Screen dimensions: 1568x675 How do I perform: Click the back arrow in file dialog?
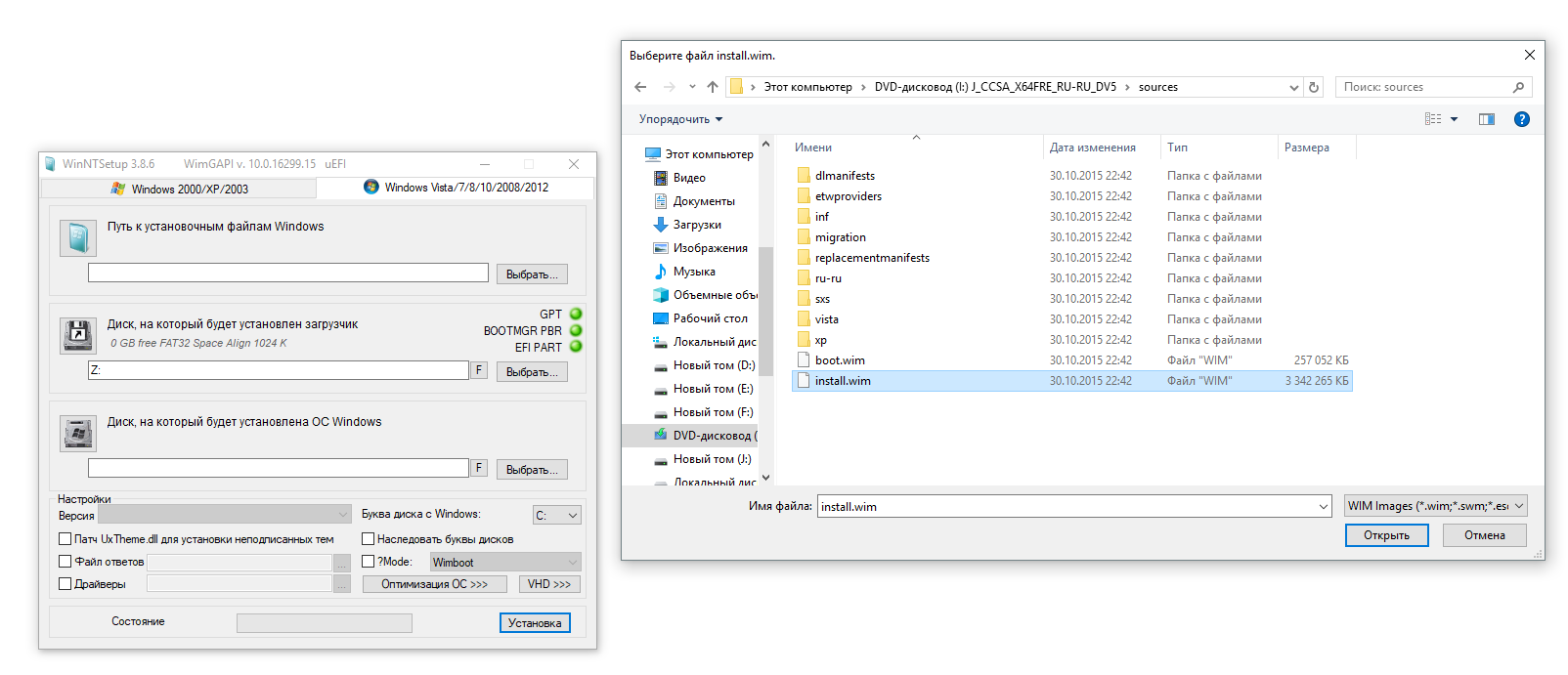click(640, 87)
